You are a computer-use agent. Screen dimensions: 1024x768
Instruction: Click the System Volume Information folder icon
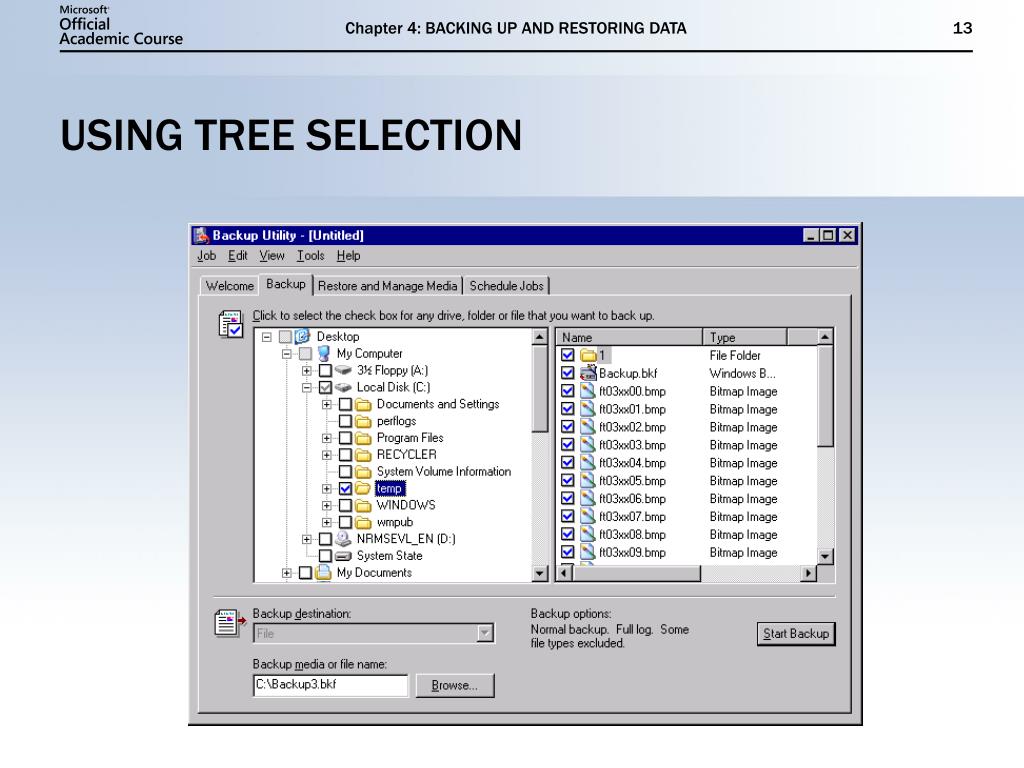point(364,472)
